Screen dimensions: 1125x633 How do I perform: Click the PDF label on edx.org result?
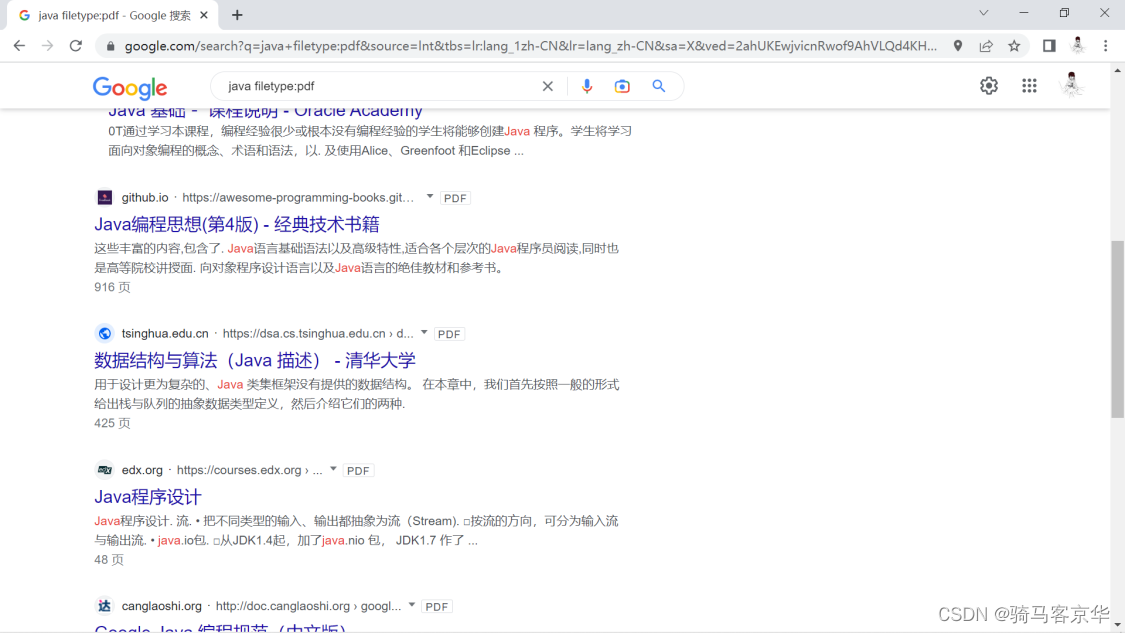pos(358,471)
